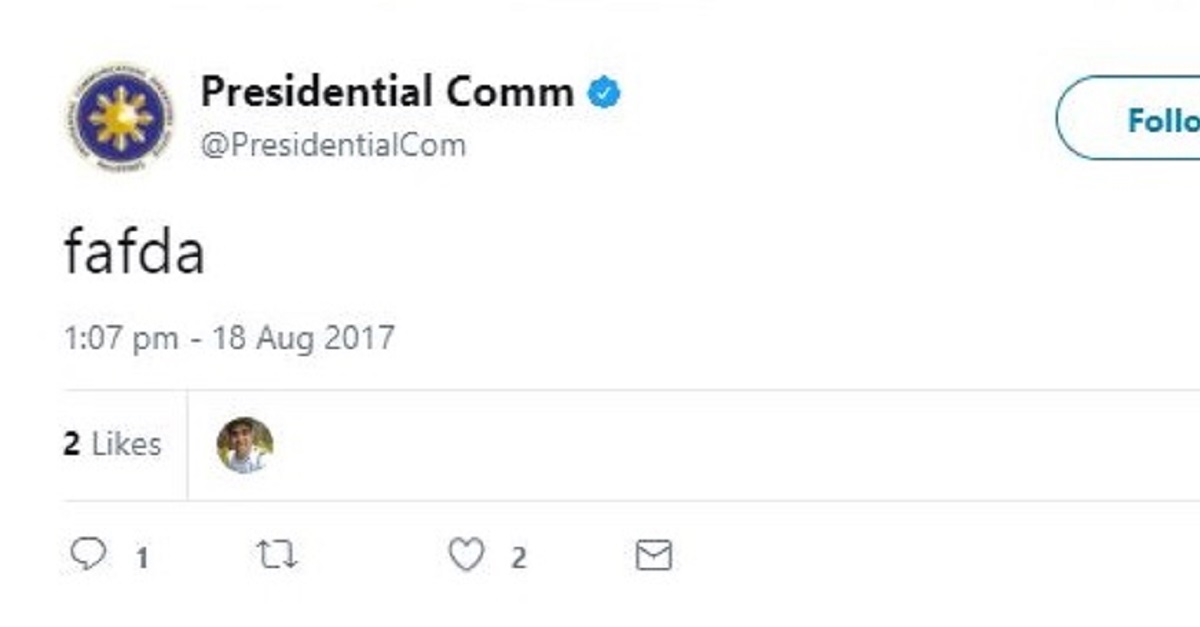
Task: Click the blue verified checkmark badge
Action: 603,93
